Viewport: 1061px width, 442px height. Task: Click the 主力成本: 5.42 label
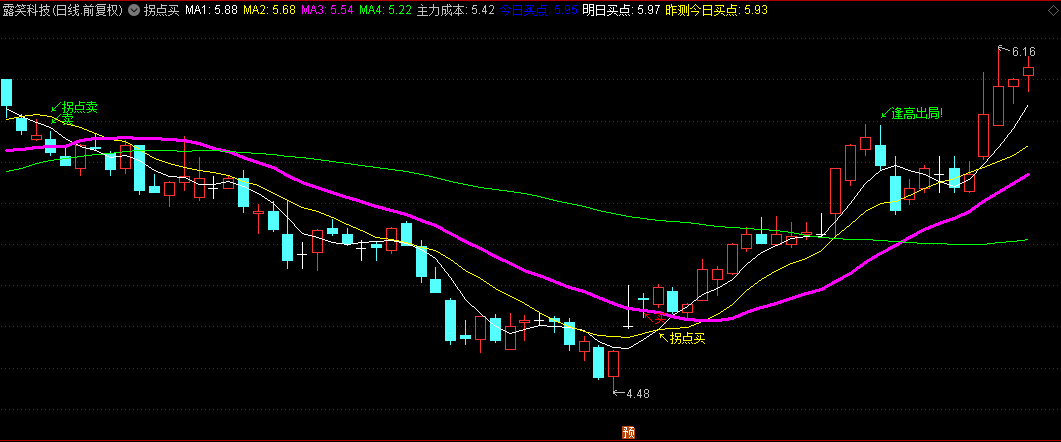[x=456, y=11]
